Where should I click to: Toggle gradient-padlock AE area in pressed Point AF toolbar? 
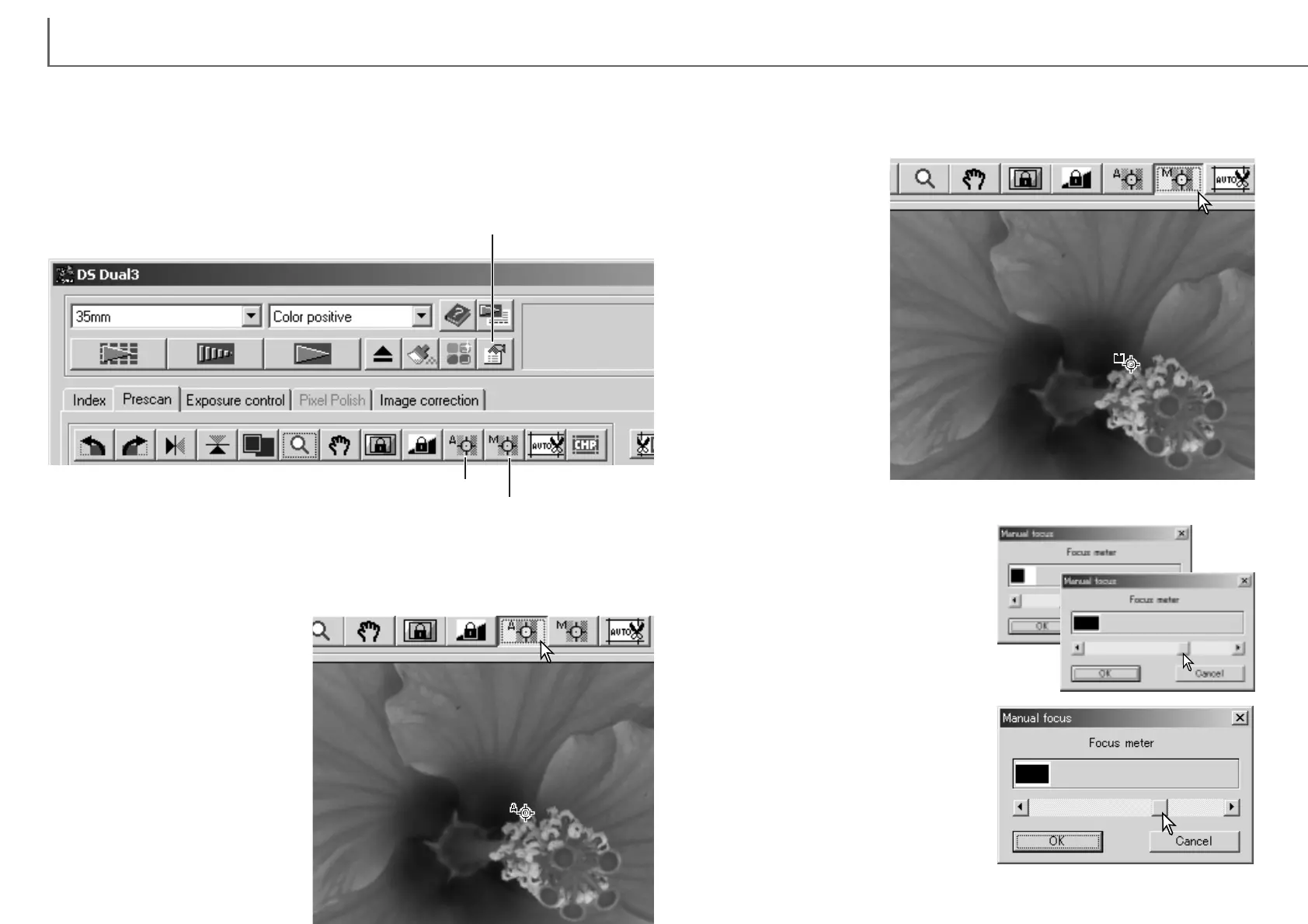pos(471,630)
